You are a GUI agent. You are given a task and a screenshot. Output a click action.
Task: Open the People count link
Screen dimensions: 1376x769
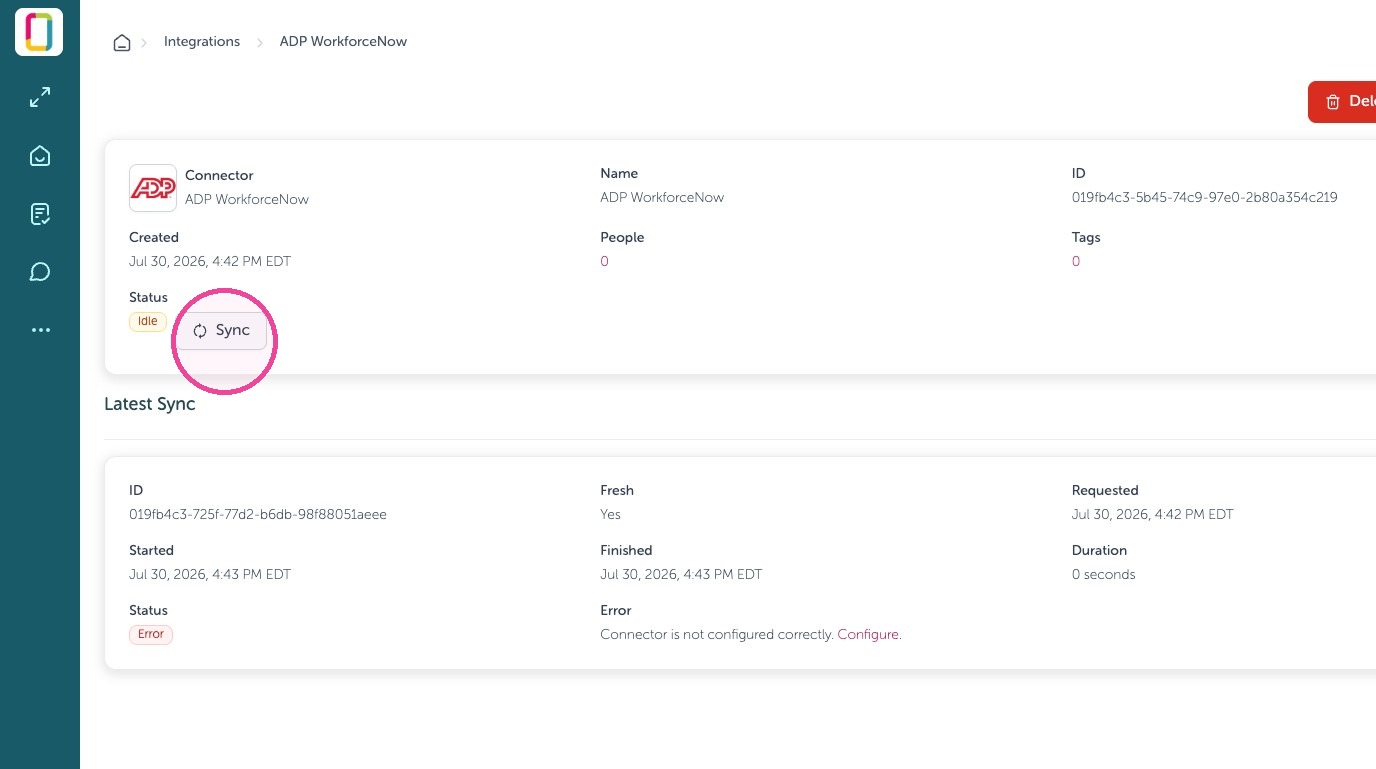[604, 262]
